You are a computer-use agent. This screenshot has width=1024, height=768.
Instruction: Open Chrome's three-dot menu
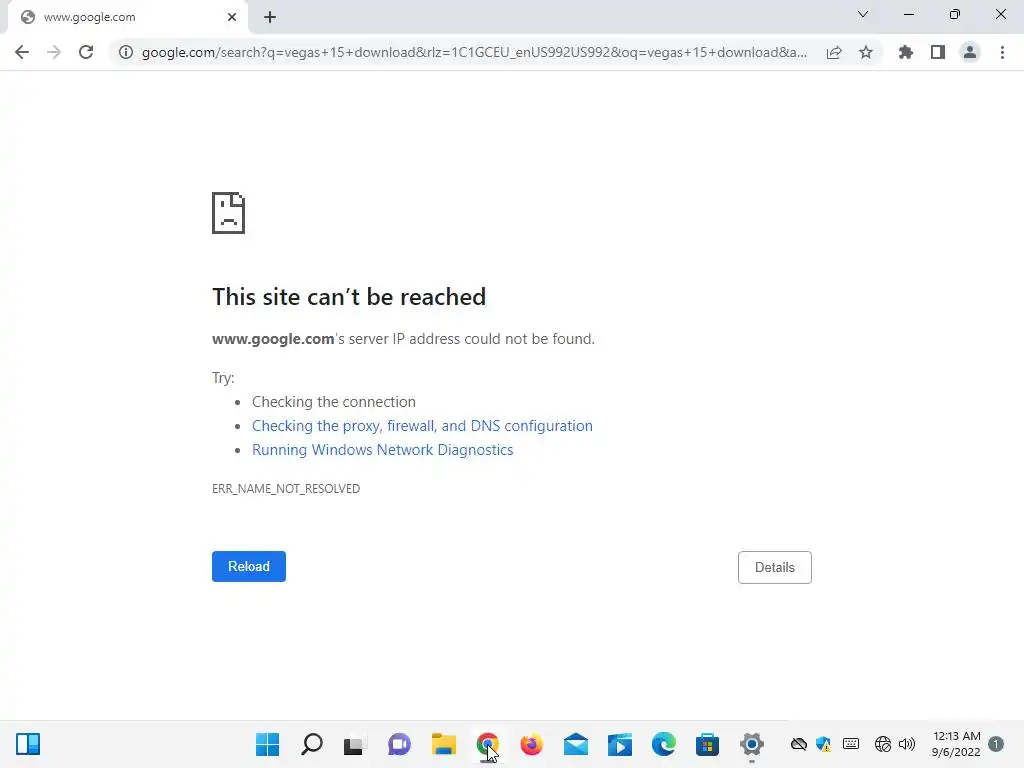coord(1002,52)
